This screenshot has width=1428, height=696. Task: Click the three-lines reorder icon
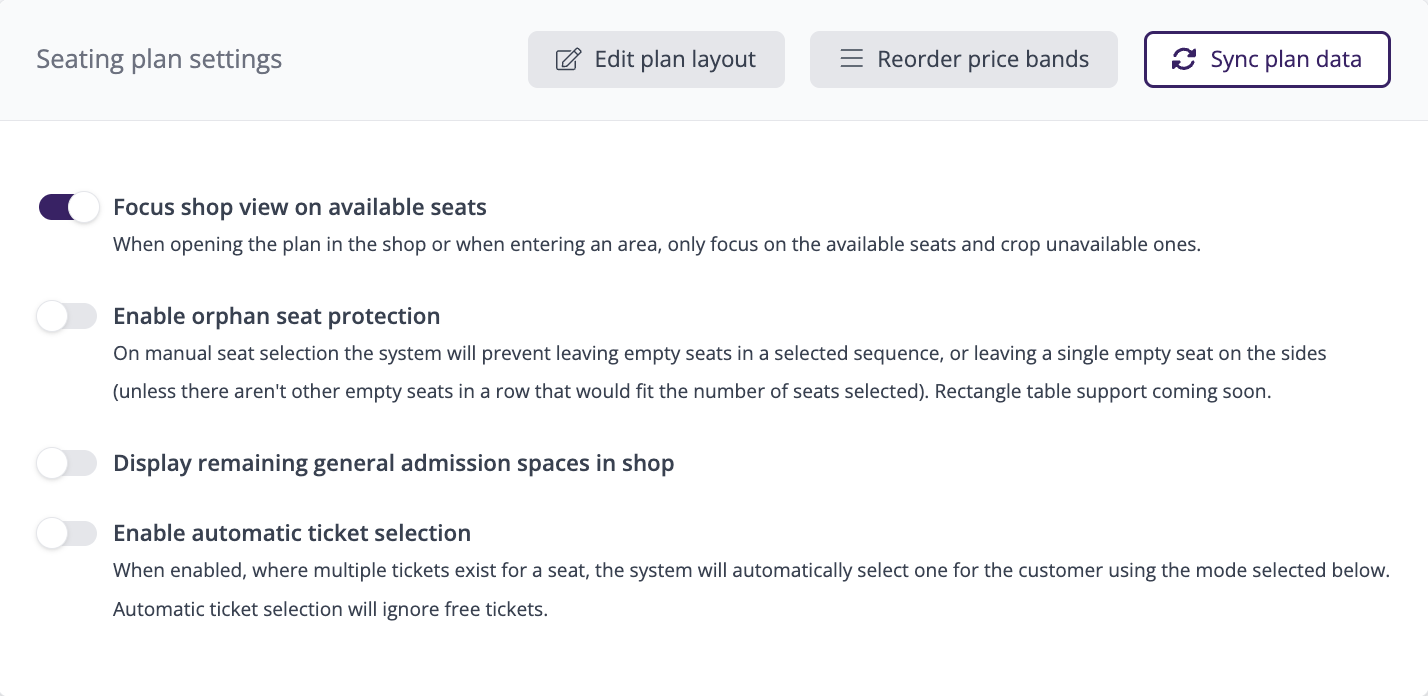click(851, 59)
